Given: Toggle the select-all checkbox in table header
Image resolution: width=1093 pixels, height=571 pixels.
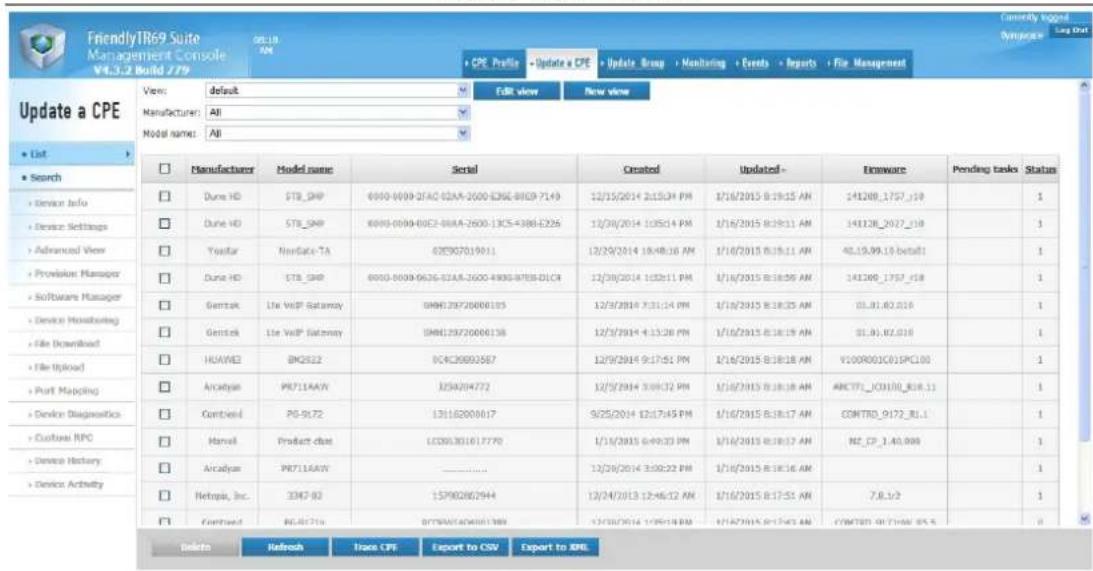Looking at the screenshot, I should coord(165,169).
